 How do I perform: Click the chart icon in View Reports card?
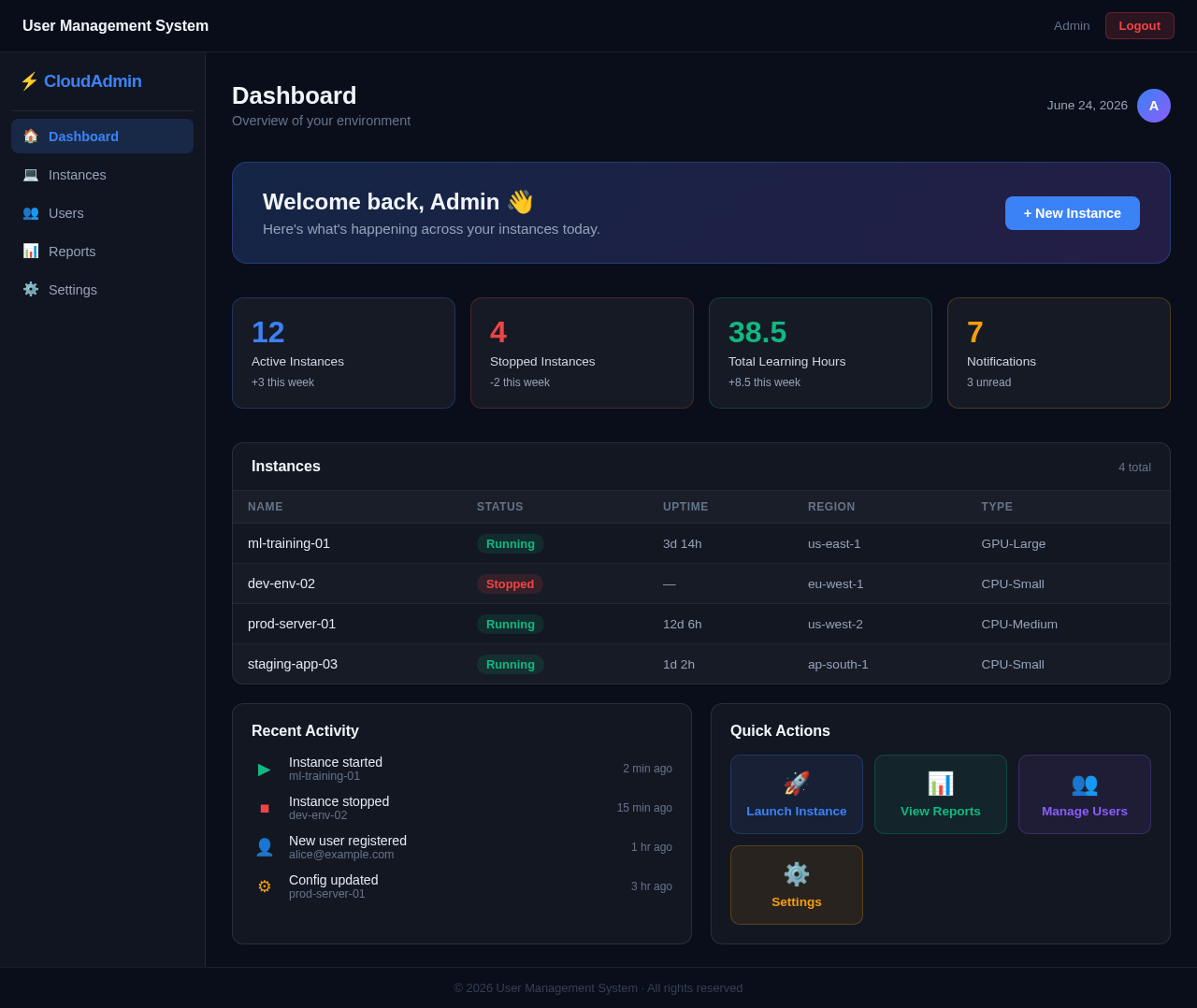(941, 784)
